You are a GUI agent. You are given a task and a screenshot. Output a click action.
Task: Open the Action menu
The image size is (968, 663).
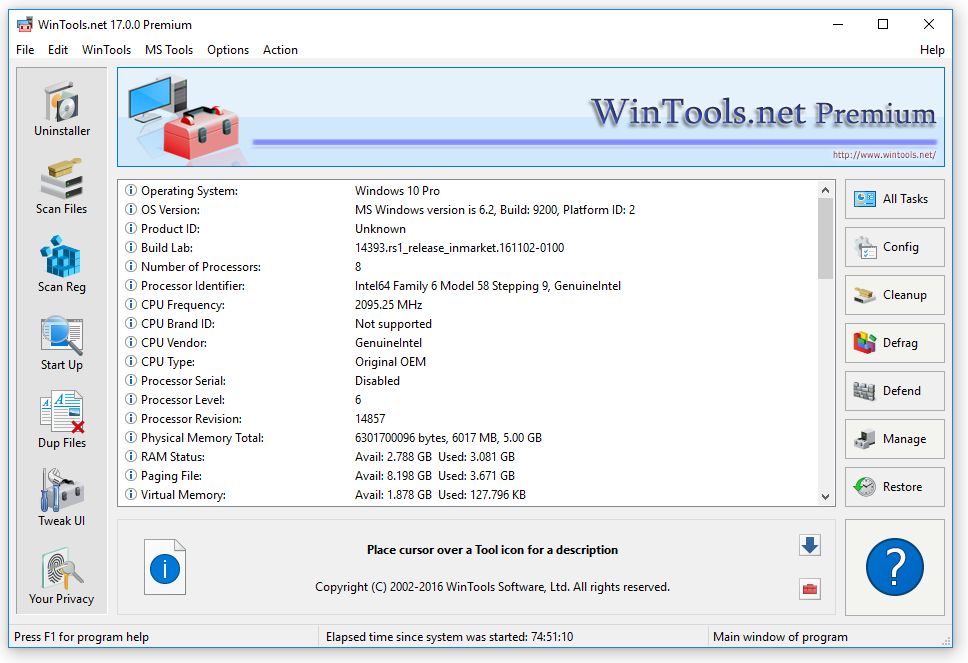click(280, 50)
